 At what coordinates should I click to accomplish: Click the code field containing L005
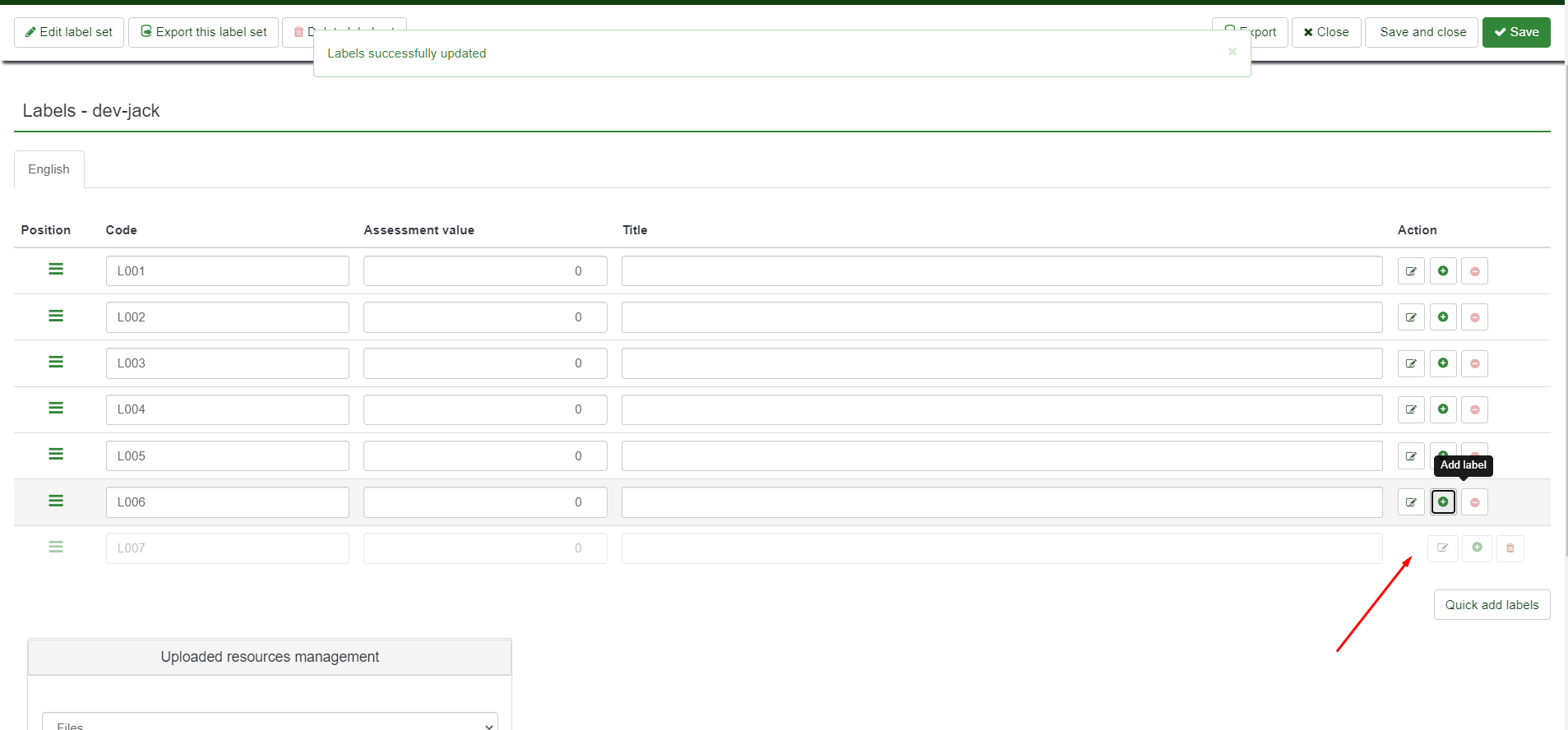[228, 456]
